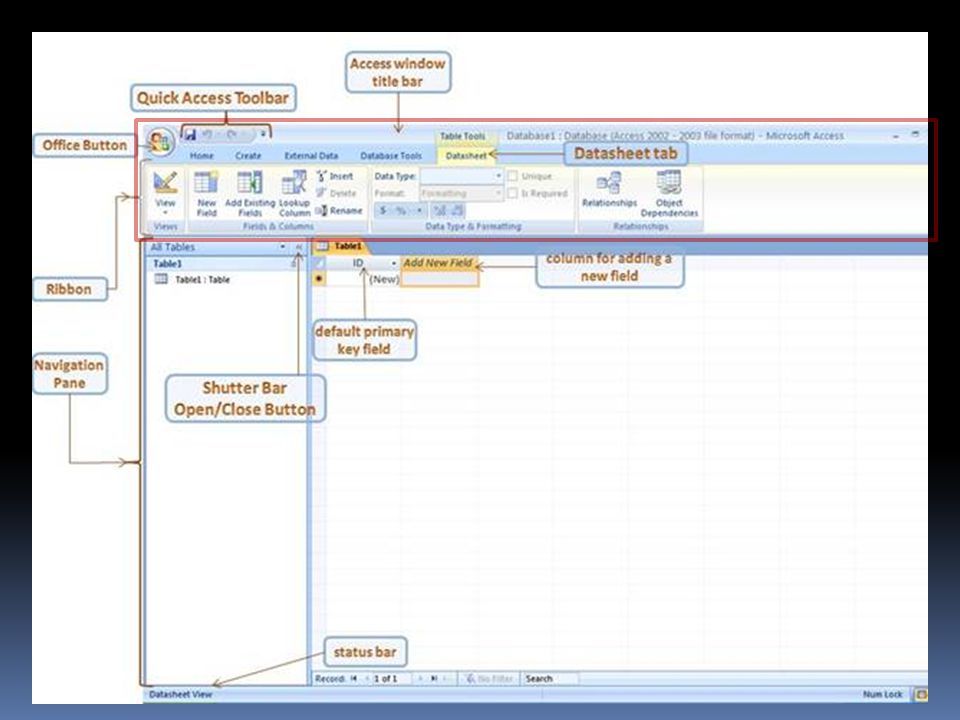Viewport: 960px width, 720px height.
Task: Go to the last record navigation button
Action: pos(434,678)
